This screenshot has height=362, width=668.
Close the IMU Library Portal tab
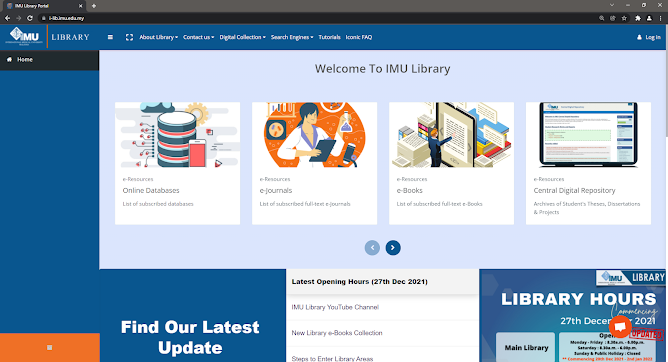coord(81,6)
